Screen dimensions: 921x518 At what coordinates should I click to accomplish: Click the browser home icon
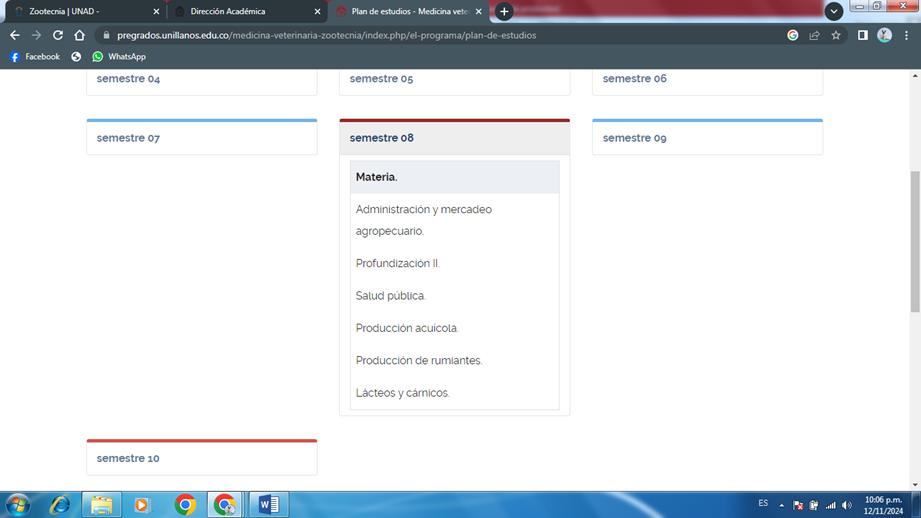(x=80, y=35)
